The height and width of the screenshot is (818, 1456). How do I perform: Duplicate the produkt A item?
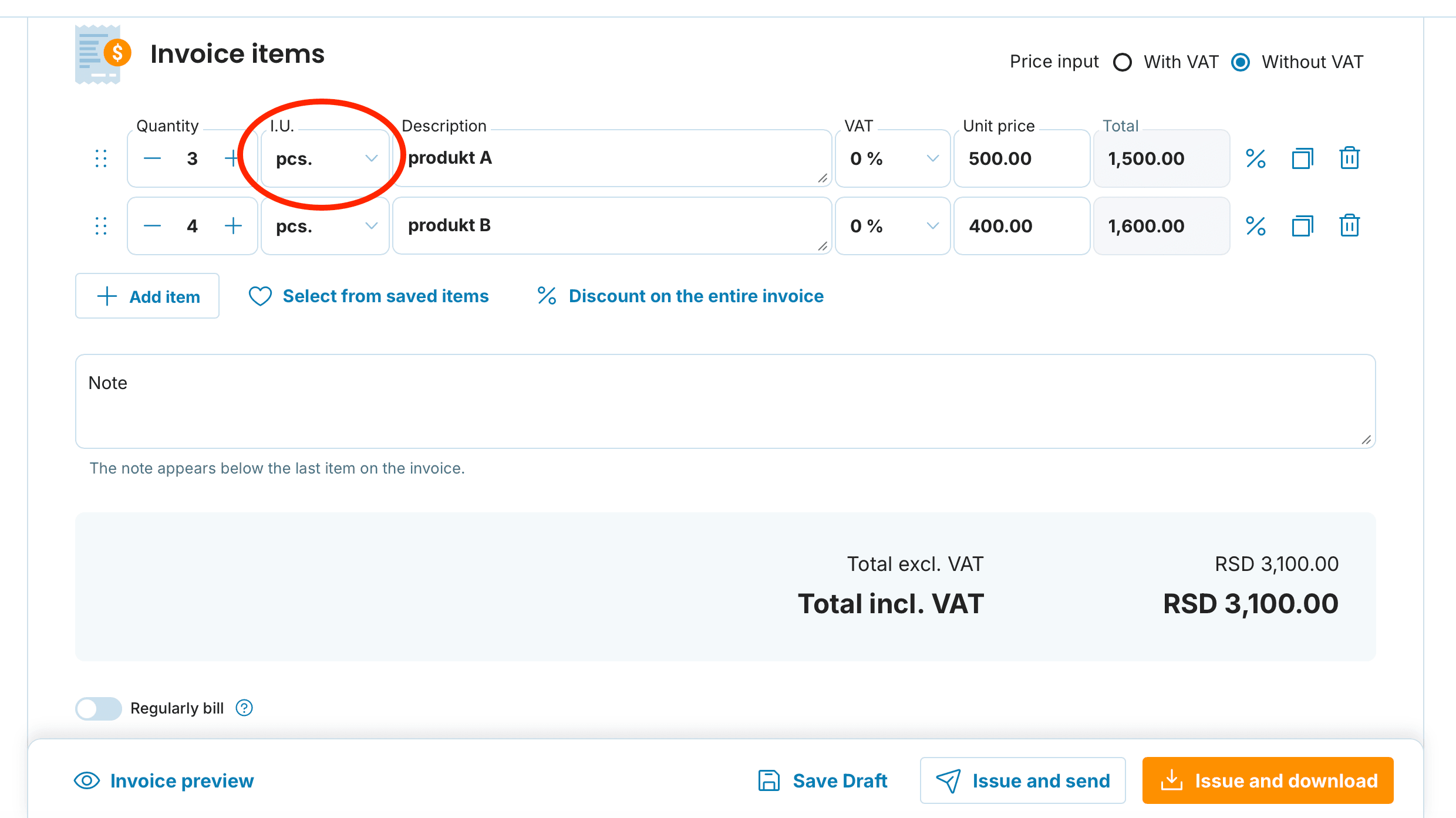1302,158
